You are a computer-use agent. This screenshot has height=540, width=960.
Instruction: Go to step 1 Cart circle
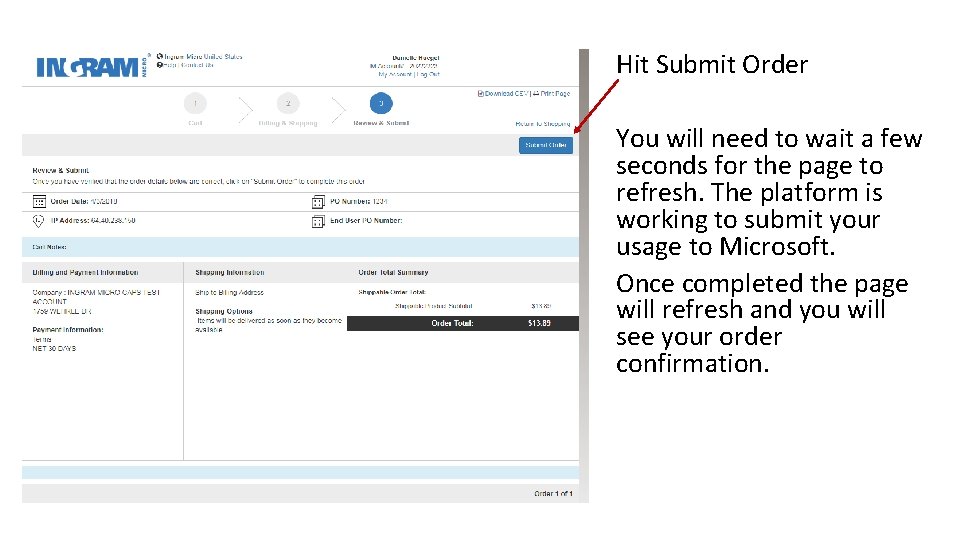coord(195,103)
